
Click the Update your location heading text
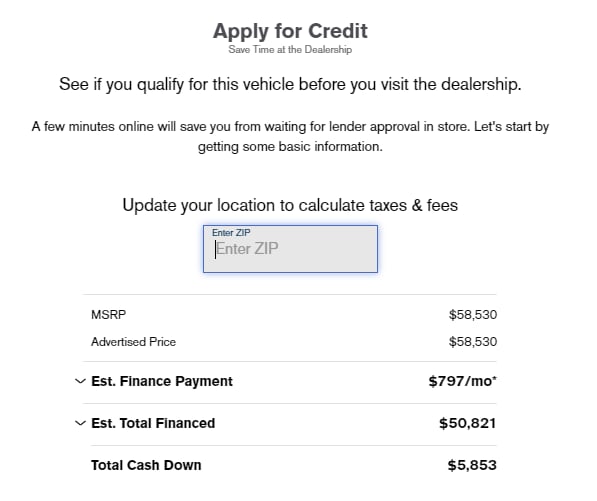click(x=290, y=205)
